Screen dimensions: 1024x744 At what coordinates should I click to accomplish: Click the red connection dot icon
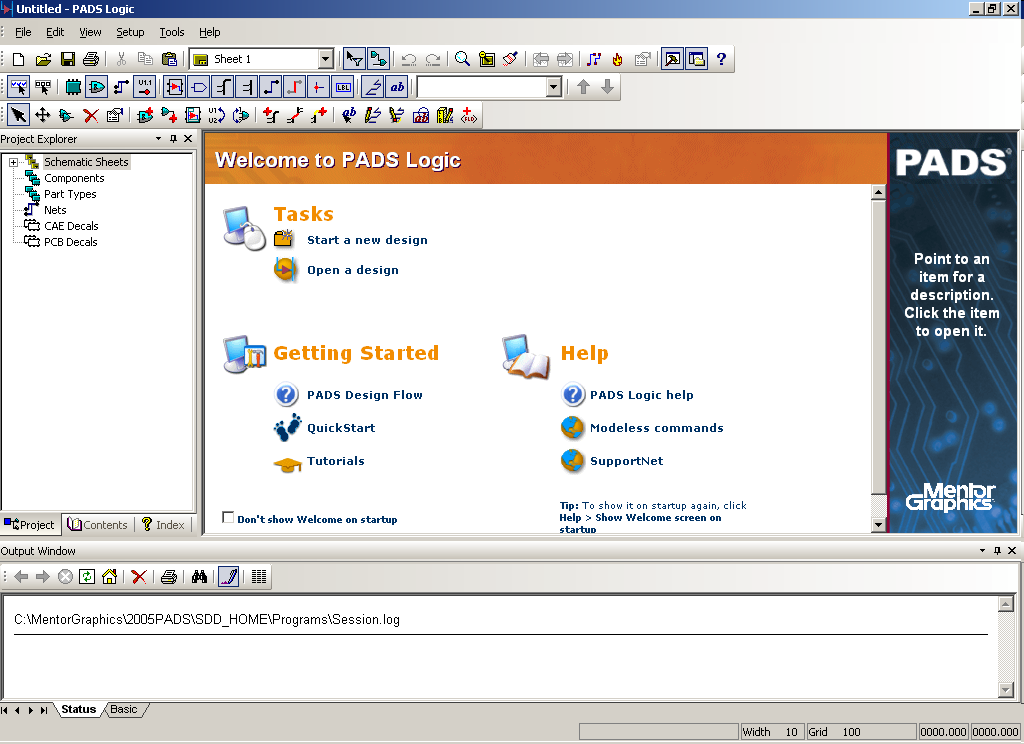click(318, 87)
